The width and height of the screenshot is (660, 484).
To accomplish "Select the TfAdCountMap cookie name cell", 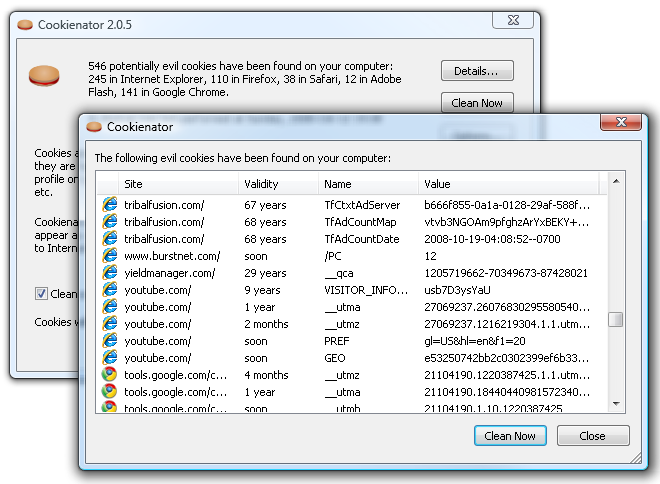I will click(x=360, y=222).
